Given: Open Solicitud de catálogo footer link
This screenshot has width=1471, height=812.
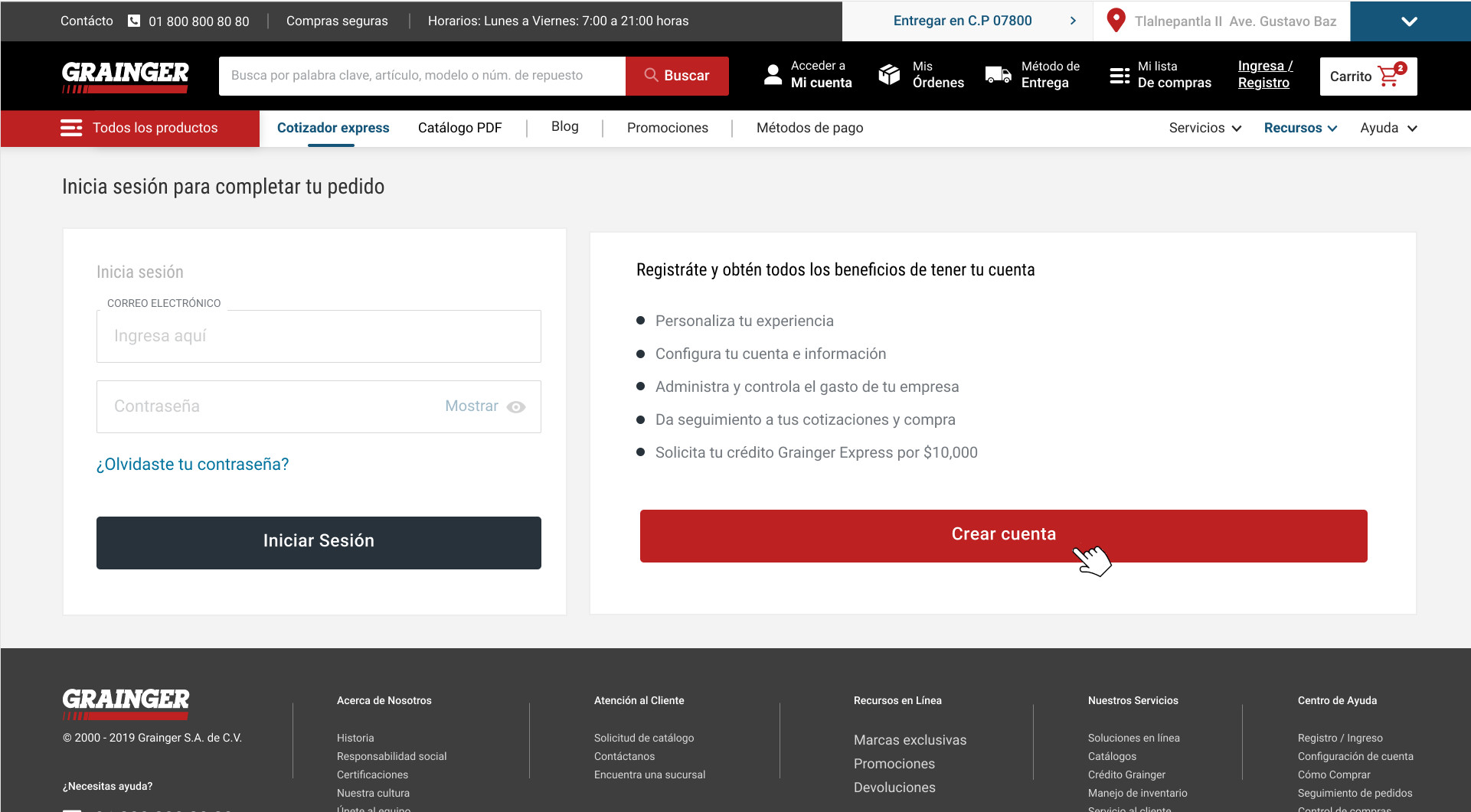Looking at the screenshot, I should [x=644, y=738].
